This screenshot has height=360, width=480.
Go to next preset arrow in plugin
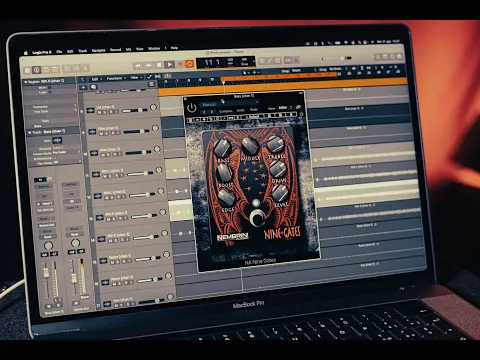(212, 112)
